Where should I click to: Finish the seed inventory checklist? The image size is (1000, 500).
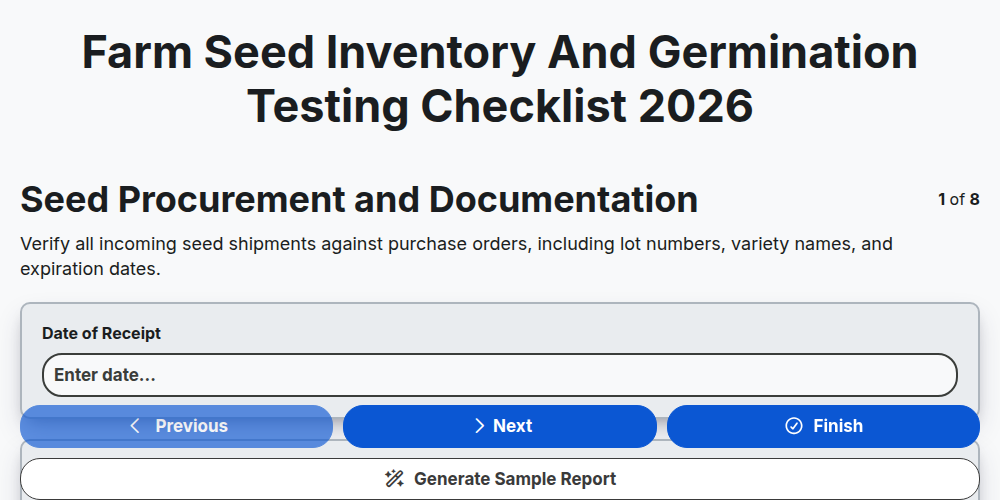[x=823, y=426]
